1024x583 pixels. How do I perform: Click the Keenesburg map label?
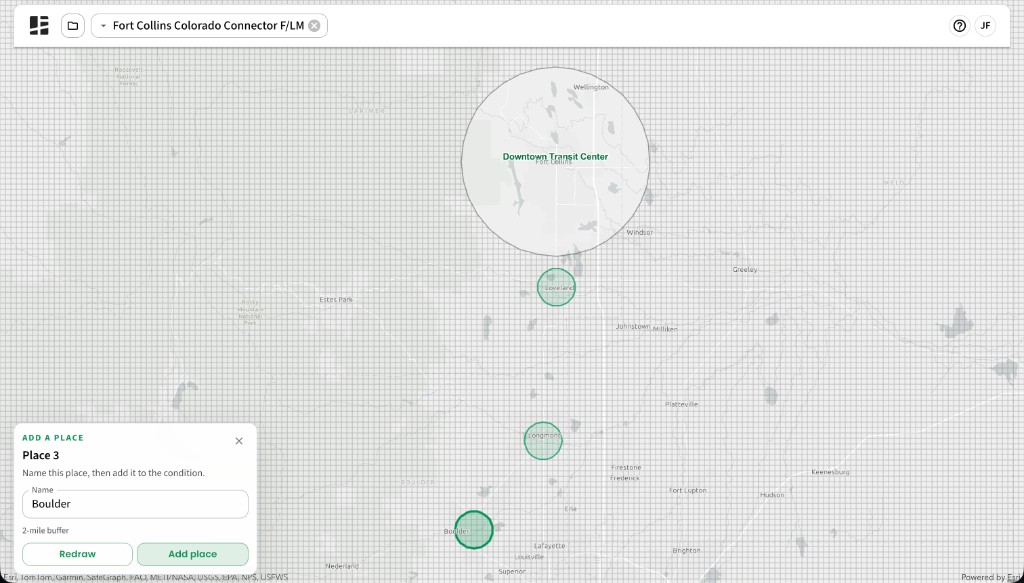[x=830, y=472]
